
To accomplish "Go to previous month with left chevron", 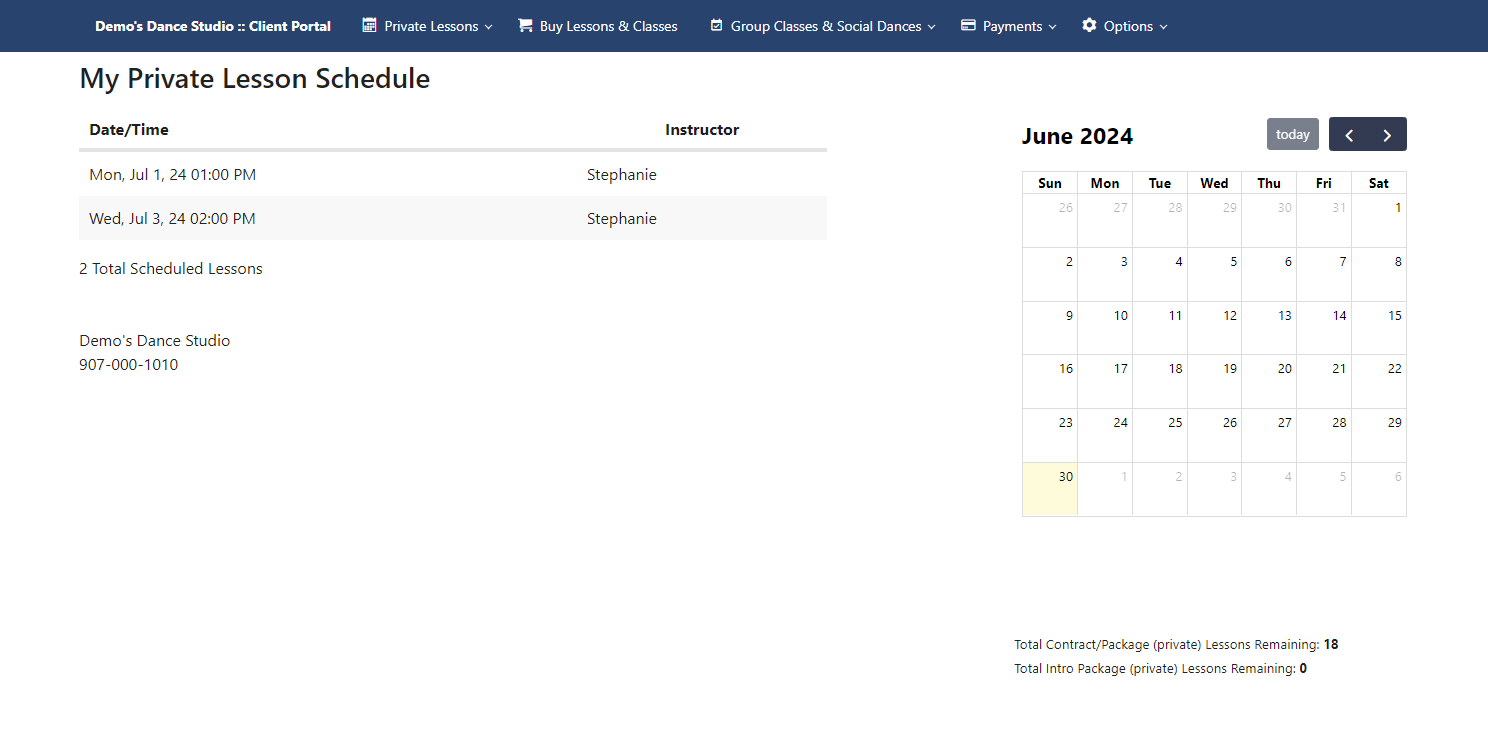I will pyautogui.click(x=1349, y=135).
